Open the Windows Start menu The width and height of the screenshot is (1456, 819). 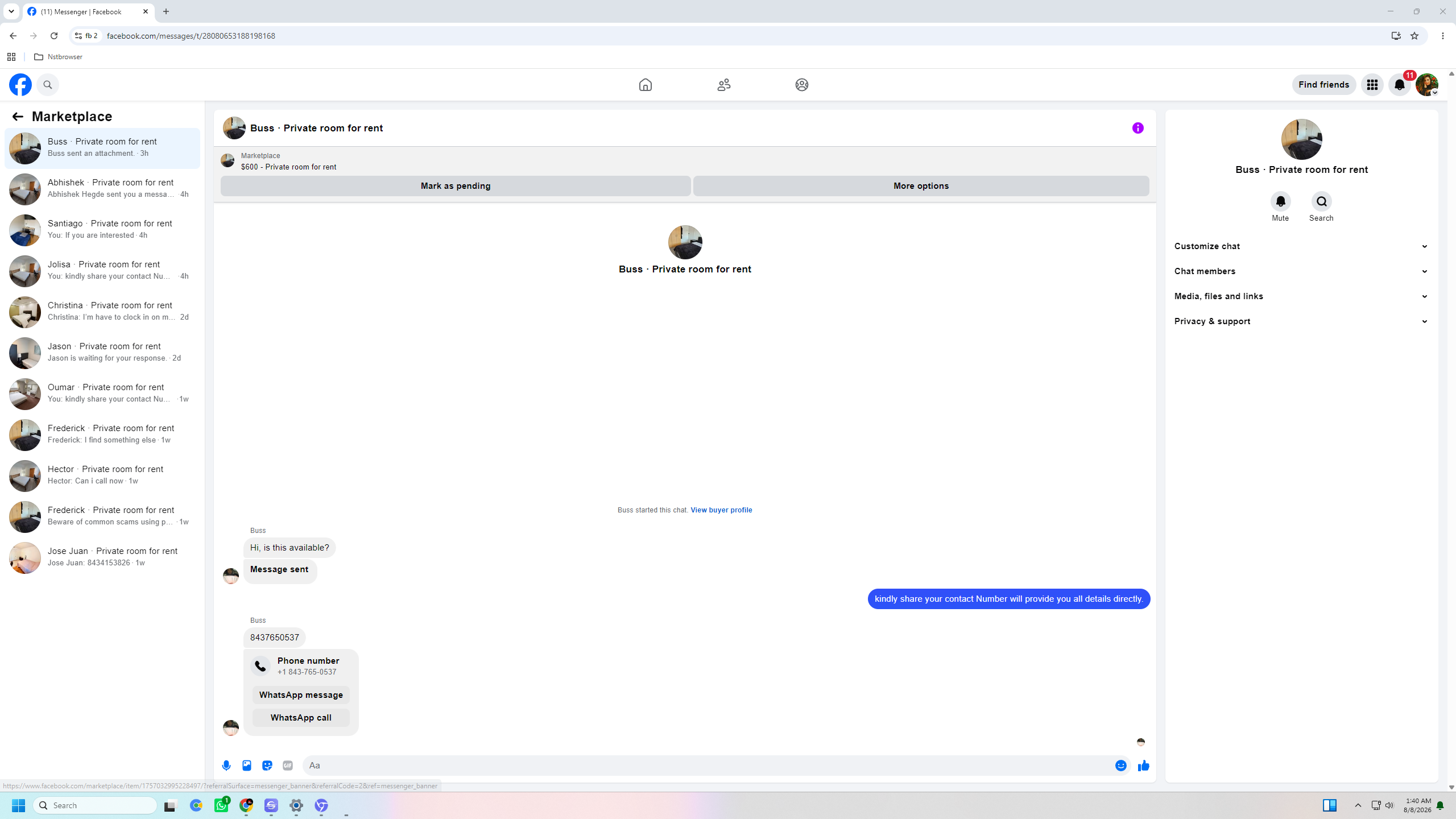click(19, 805)
